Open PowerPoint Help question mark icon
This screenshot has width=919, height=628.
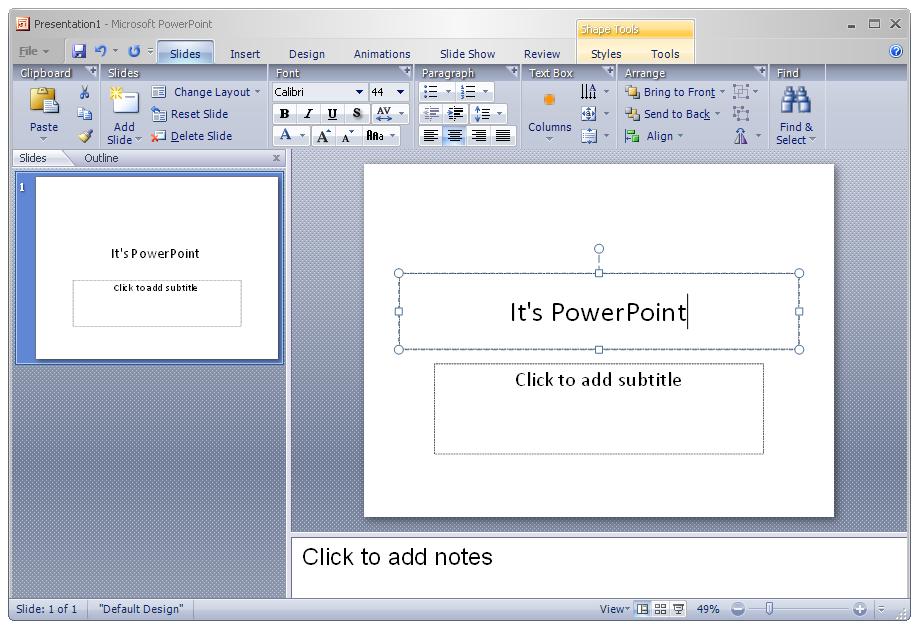tap(896, 51)
